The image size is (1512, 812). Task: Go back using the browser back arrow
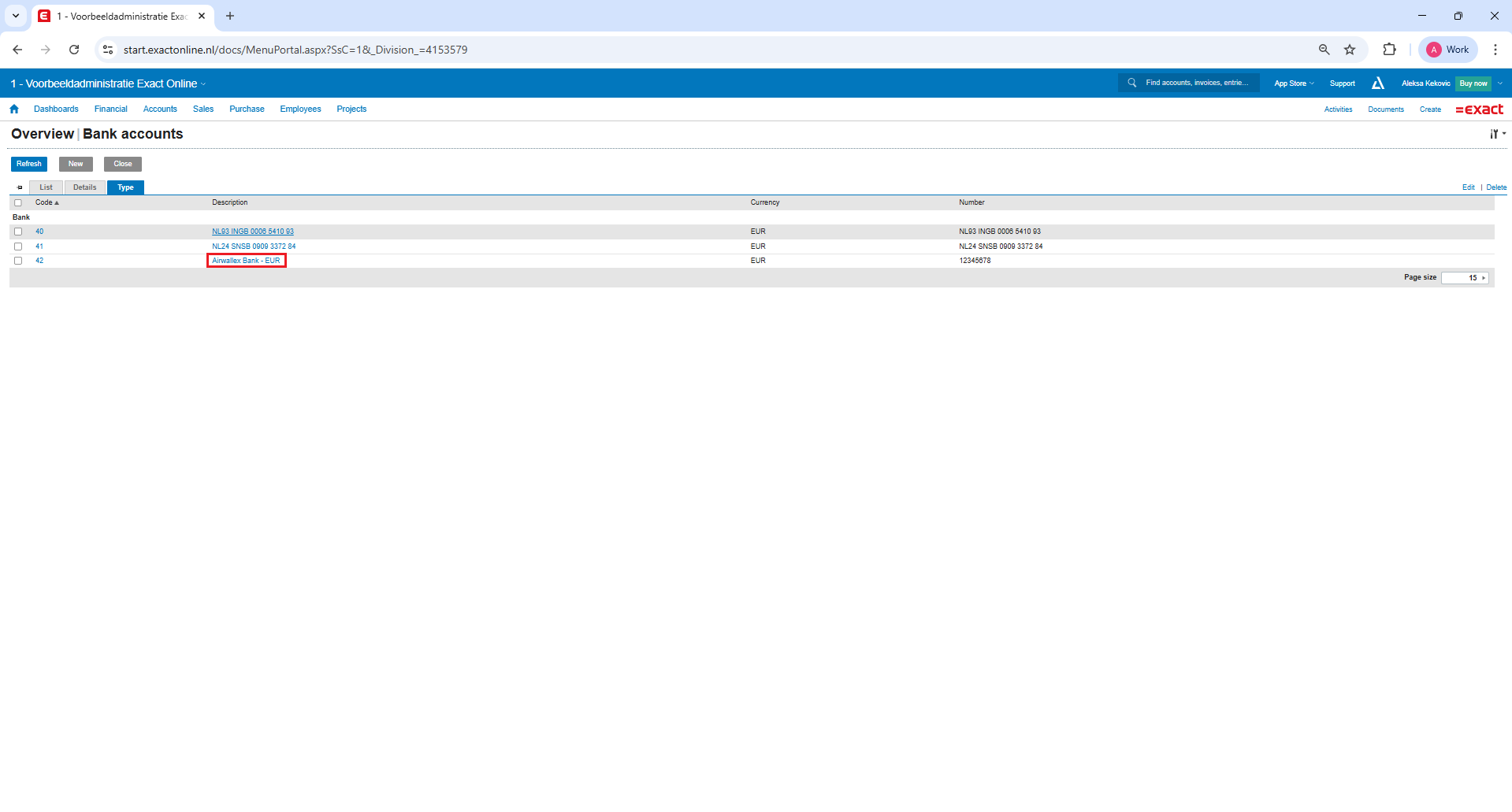coord(17,50)
